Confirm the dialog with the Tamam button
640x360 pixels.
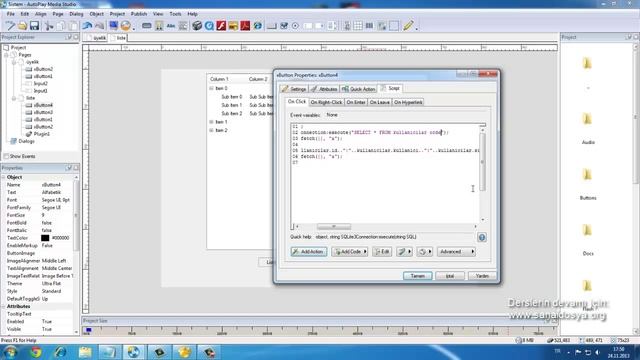pyautogui.click(x=418, y=276)
